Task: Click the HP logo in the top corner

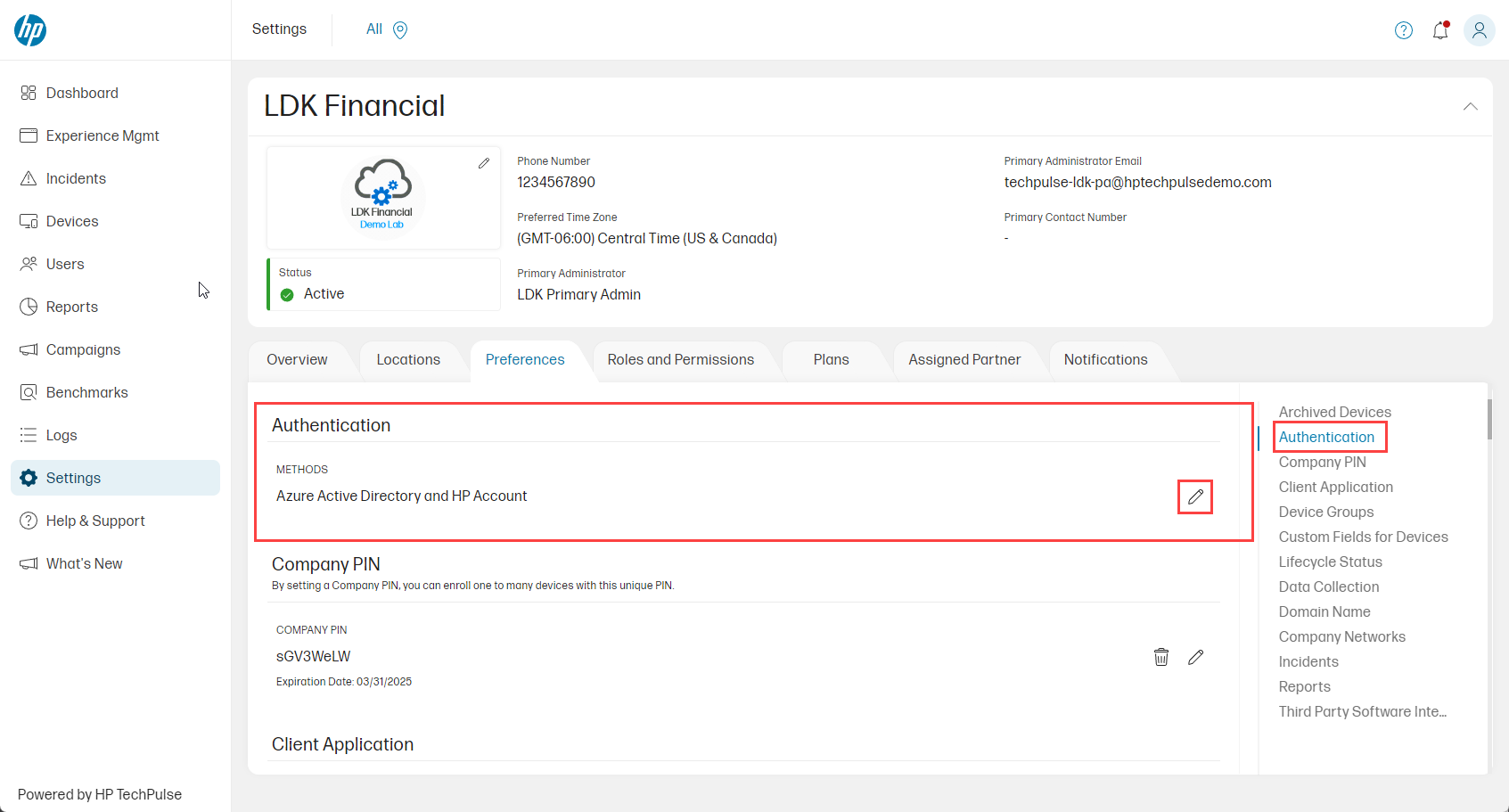Action: point(28,29)
